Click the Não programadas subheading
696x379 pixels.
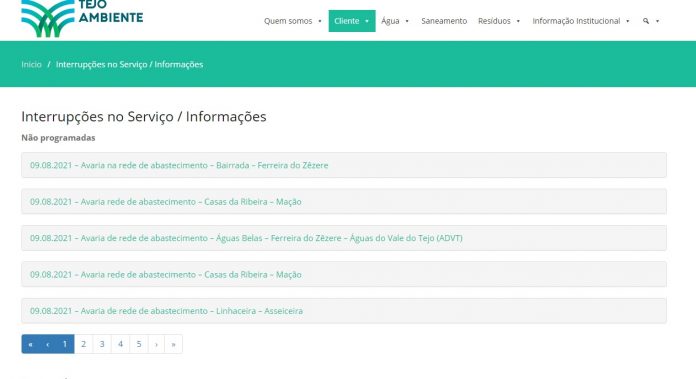point(58,138)
